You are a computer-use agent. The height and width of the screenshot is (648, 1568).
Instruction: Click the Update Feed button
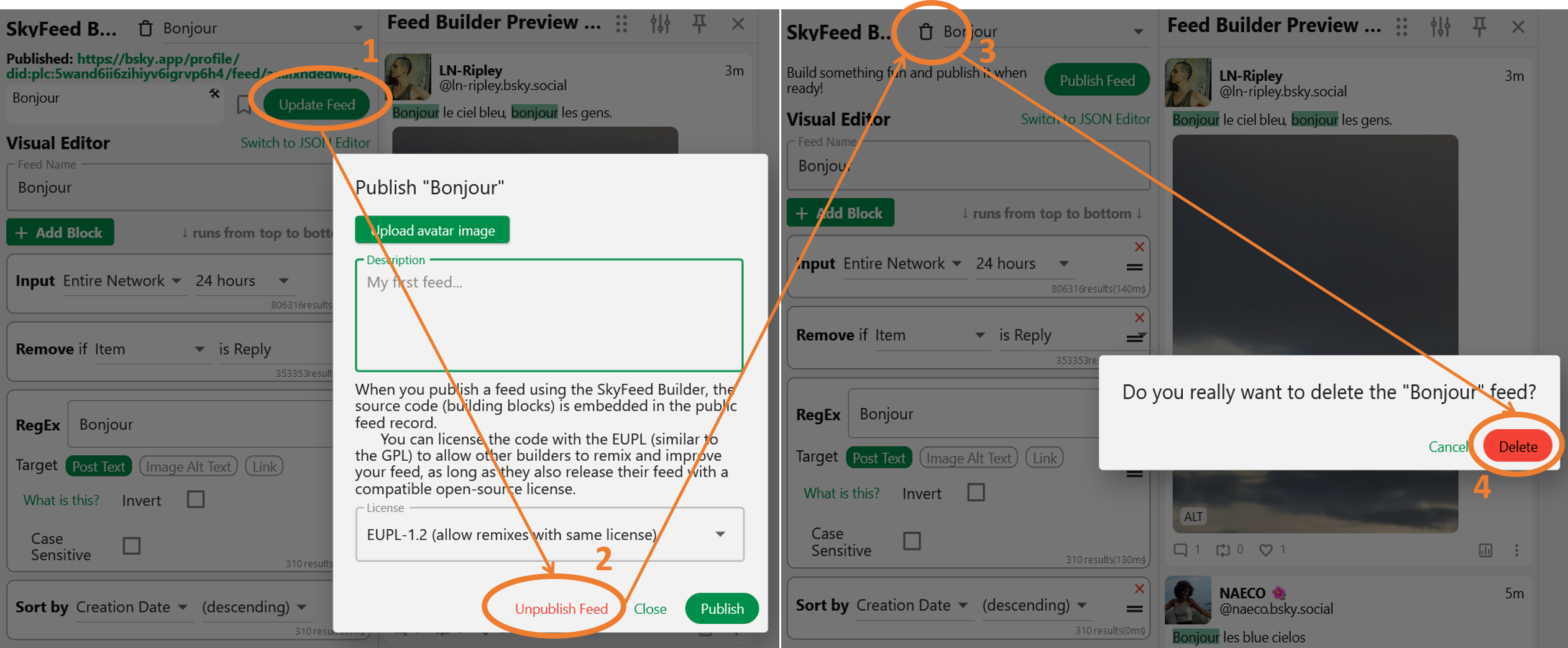point(317,104)
